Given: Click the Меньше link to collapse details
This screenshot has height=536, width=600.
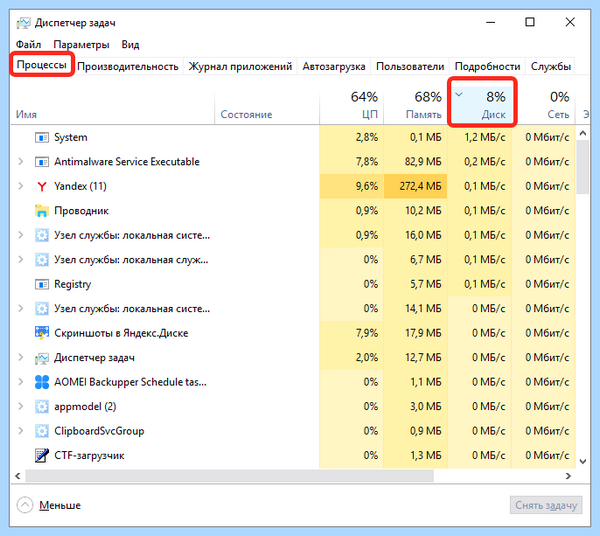Looking at the screenshot, I should [x=60, y=505].
